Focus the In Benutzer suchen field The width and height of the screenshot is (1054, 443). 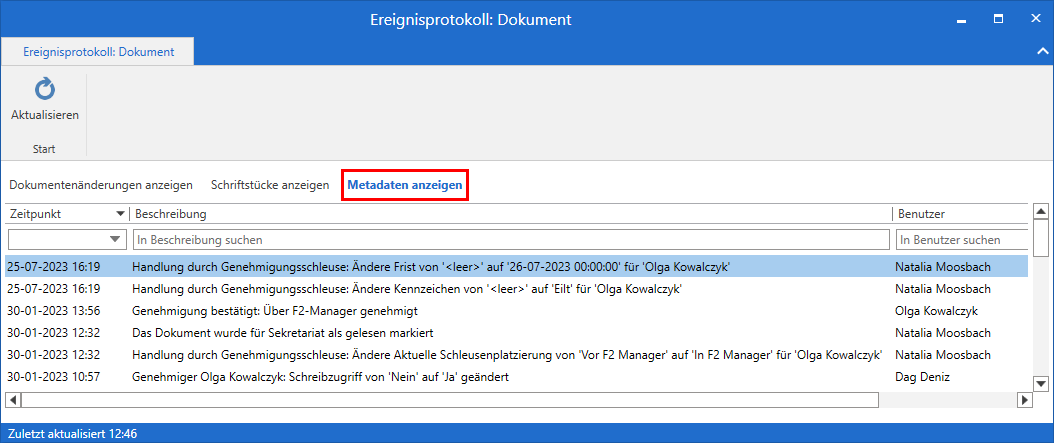pyautogui.click(x=963, y=240)
